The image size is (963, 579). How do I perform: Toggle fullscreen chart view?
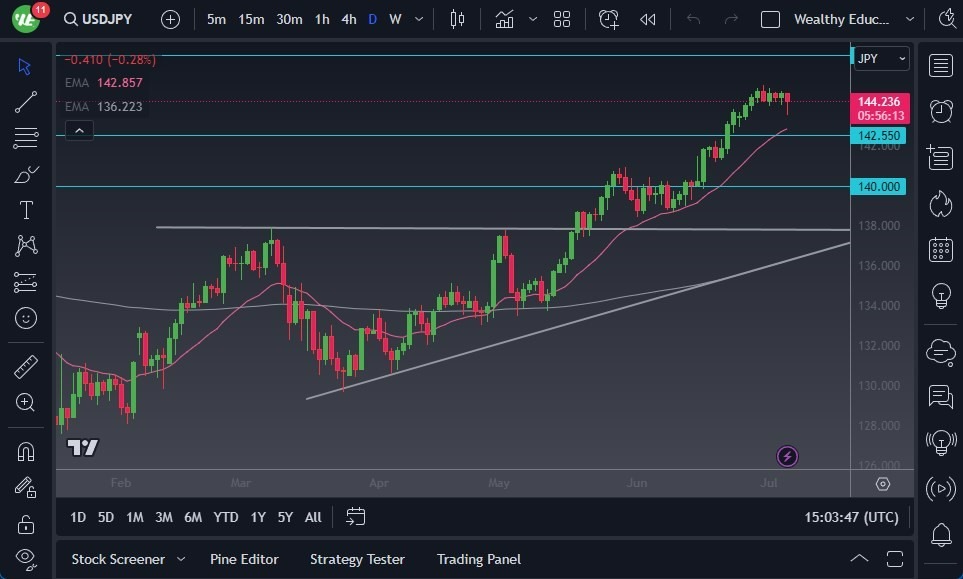893,559
